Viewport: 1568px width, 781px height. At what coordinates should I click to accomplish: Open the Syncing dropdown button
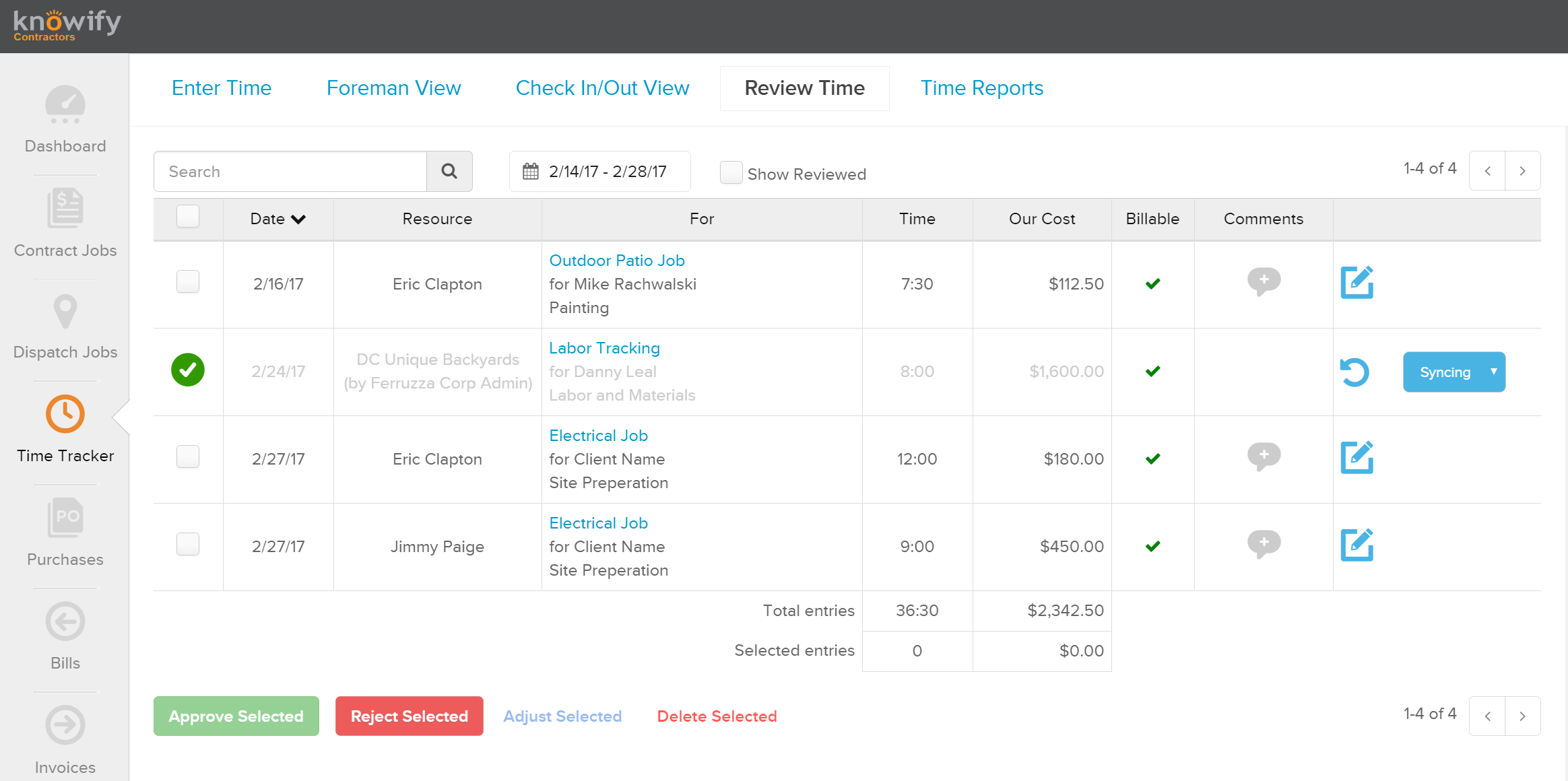[x=1454, y=372]
